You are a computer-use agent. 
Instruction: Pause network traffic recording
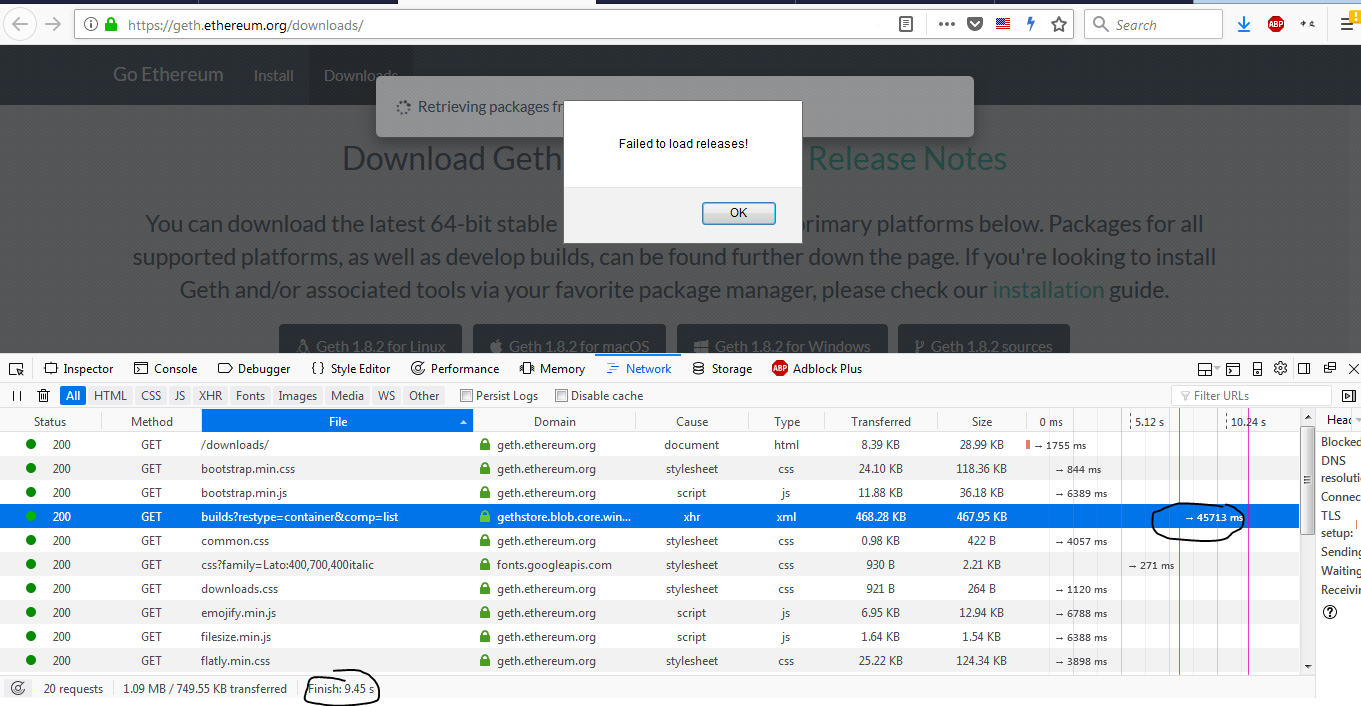pyautogui.click(x=17, y=395)
